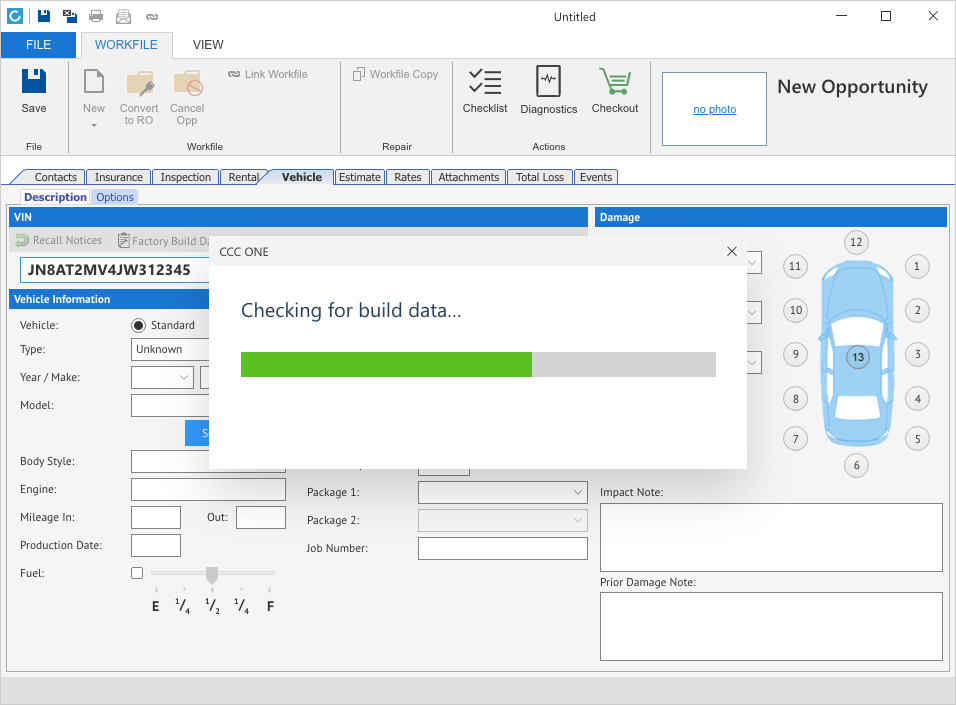Open the FILE menu
The height and width of the screenshot is (705, 956).
[38, 45]
